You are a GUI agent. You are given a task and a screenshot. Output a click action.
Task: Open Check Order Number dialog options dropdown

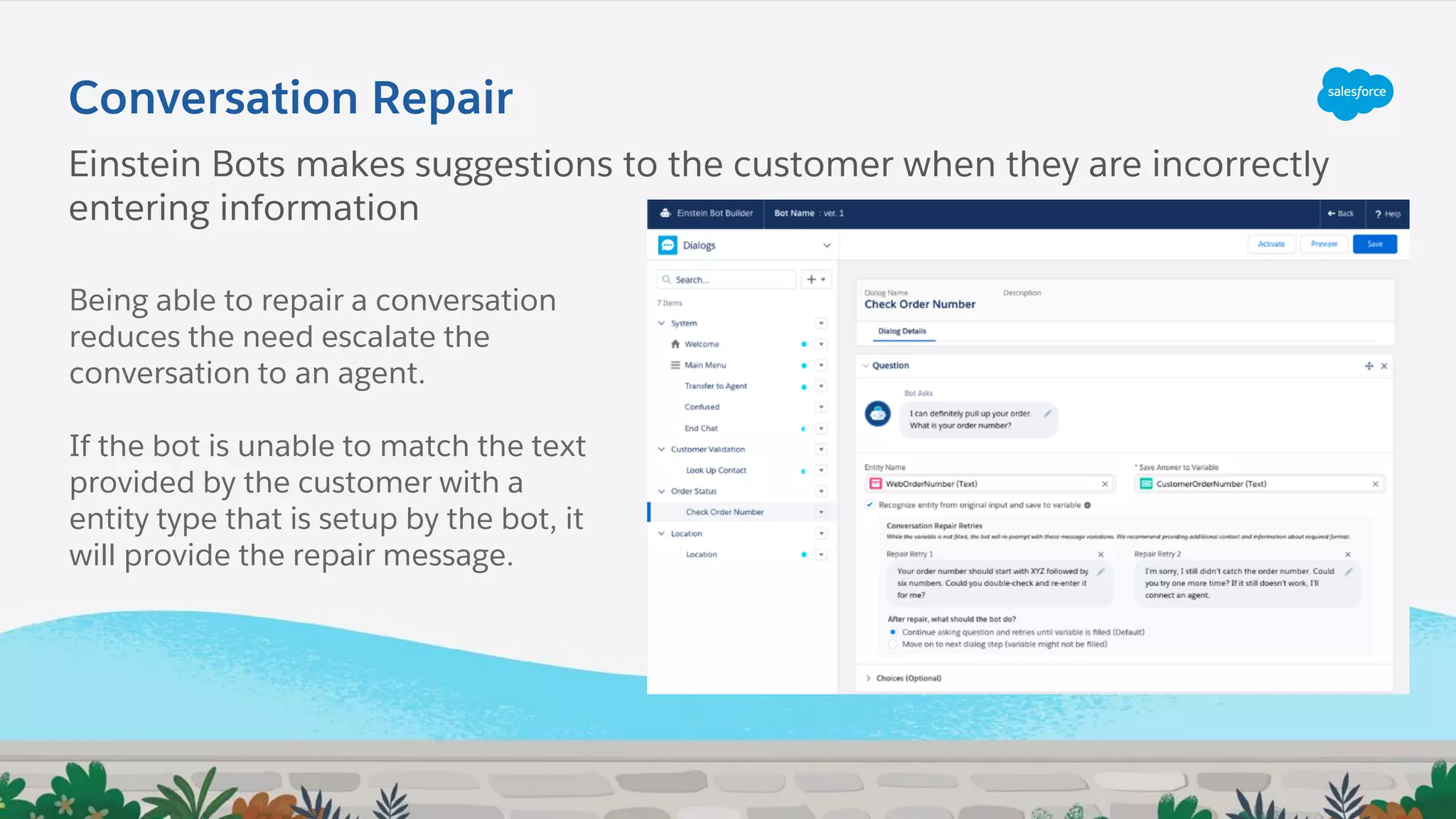(x=821, y=512)
